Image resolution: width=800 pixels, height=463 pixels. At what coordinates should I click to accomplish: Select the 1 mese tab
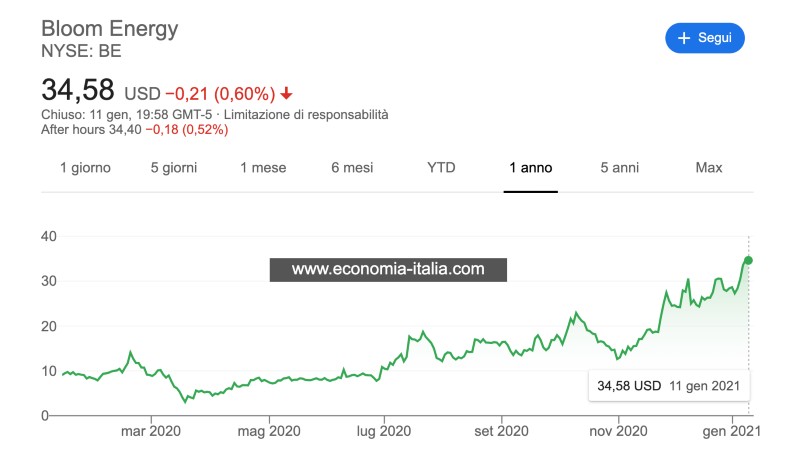point(263,167)
